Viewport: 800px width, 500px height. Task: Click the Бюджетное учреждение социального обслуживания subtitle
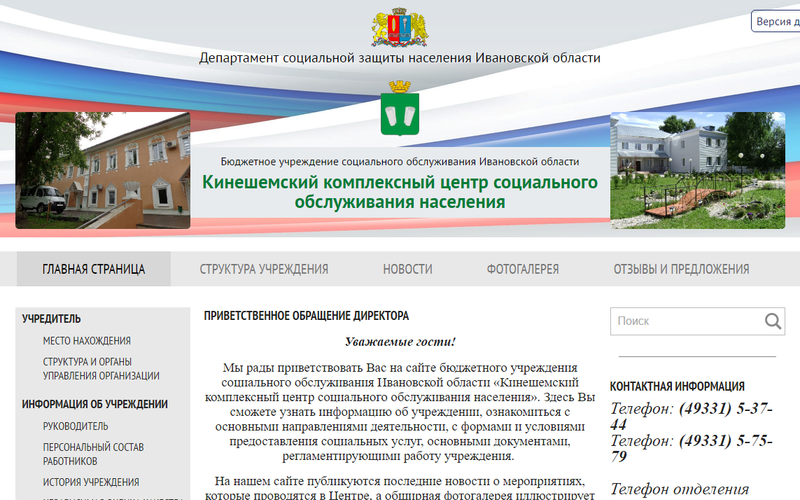tap(400, 162)
